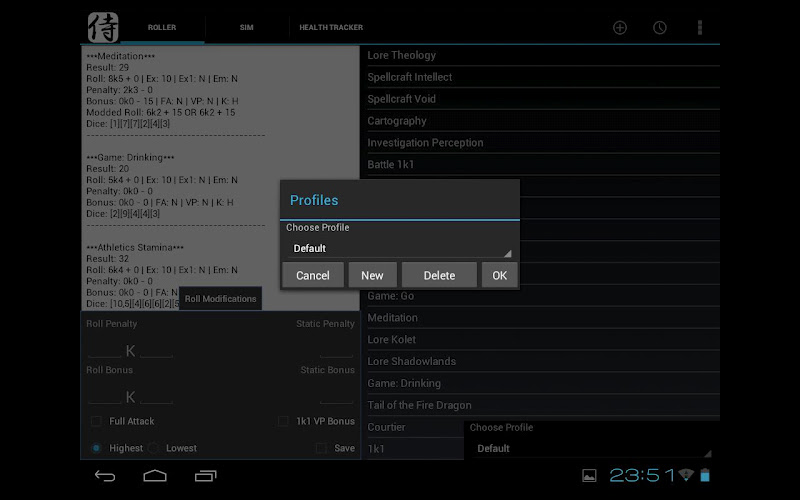Tap the Android back navigation icon
Screen dimensions: 800x500
pos(105,476)
